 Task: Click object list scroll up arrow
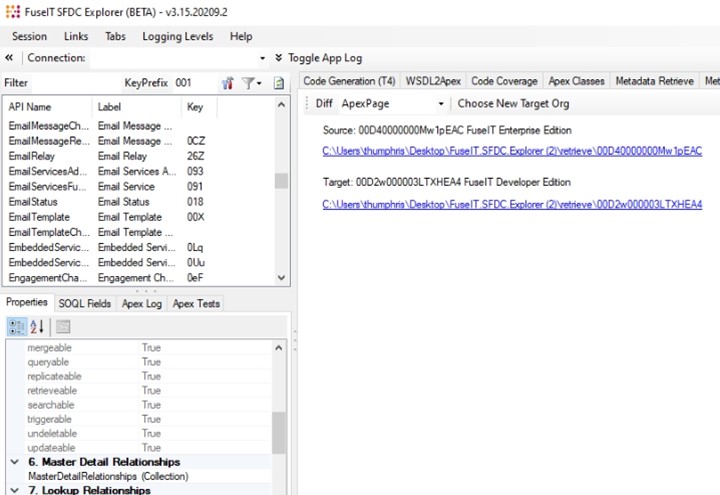click(281, 105)
